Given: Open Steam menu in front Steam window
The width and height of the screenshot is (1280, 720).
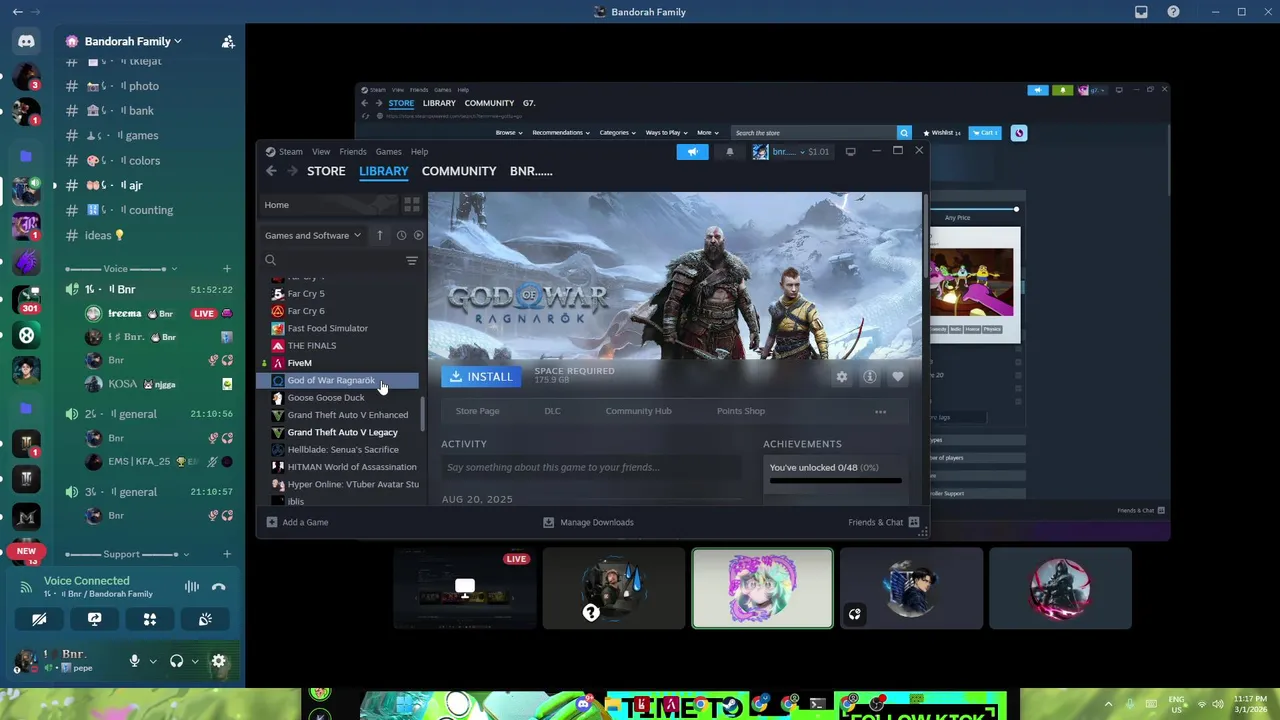Looking at the screenshot, I should coord(291,152).
